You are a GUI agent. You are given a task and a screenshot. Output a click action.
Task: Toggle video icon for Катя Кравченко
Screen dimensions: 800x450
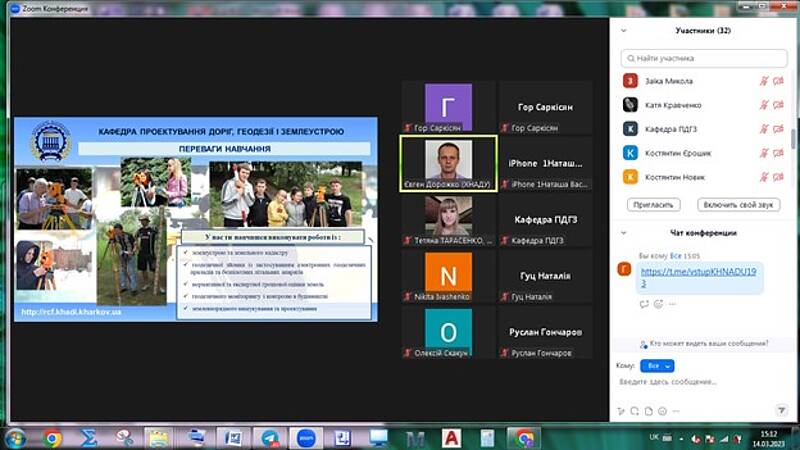778,105
